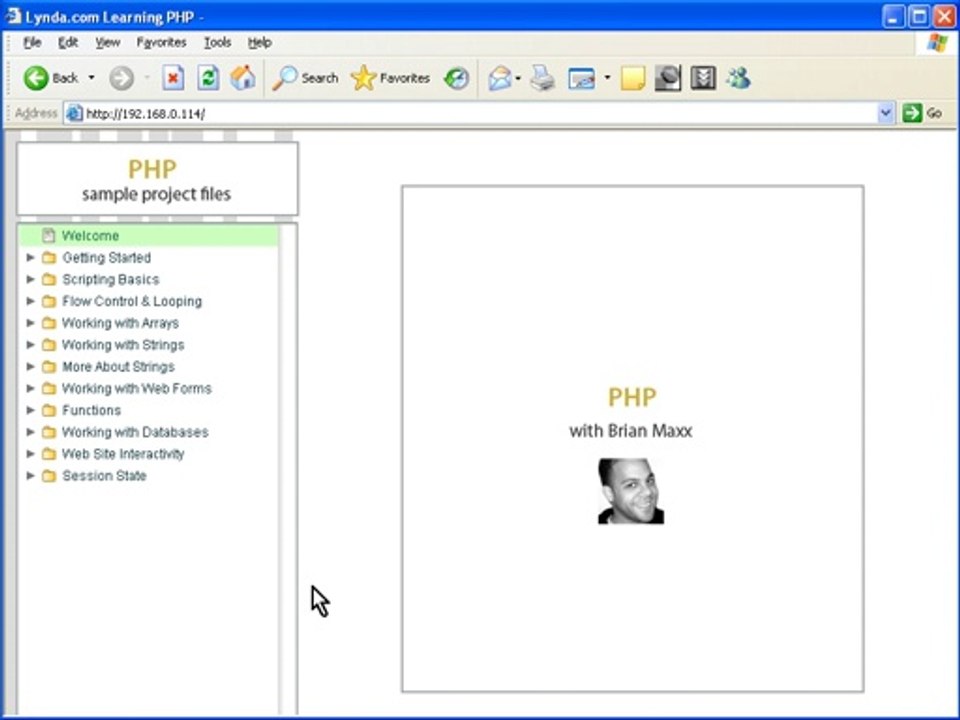960x720 pixels.
Task: Expand Flow Control & Looping arrow
Action: coord(30,301)
